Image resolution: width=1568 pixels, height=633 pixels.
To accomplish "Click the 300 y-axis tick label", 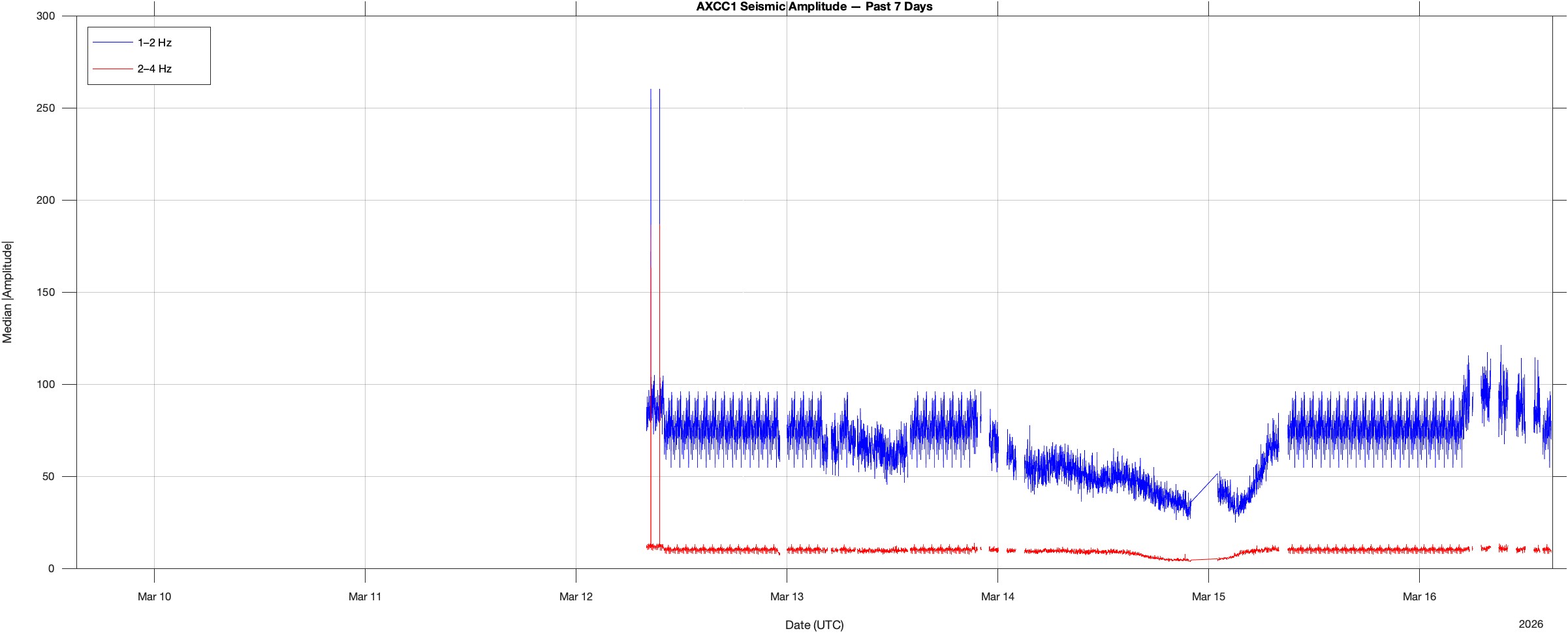I will (x=46, y=16).
